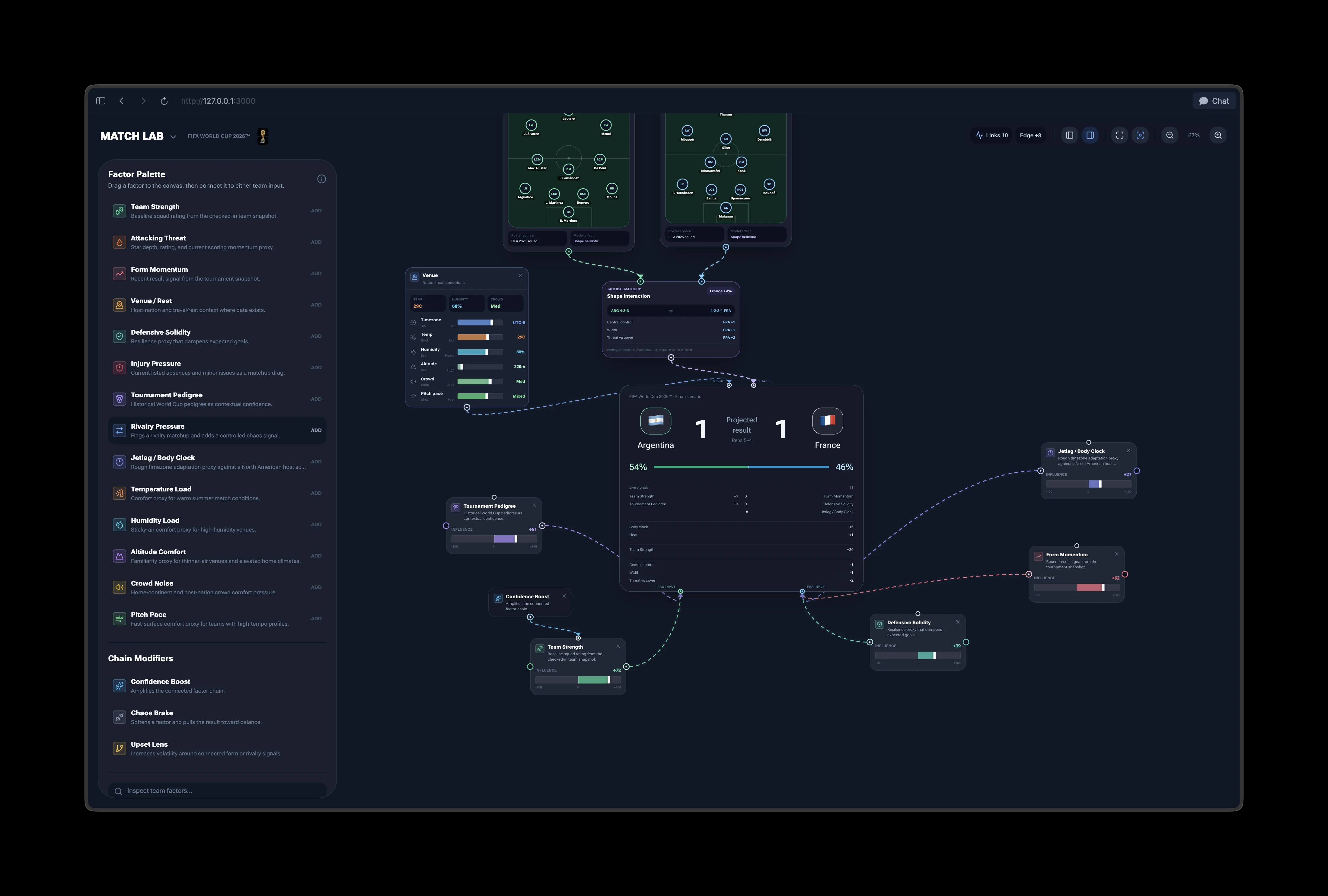
Task: Add the Pitch Pace factor
Action: 316,618
